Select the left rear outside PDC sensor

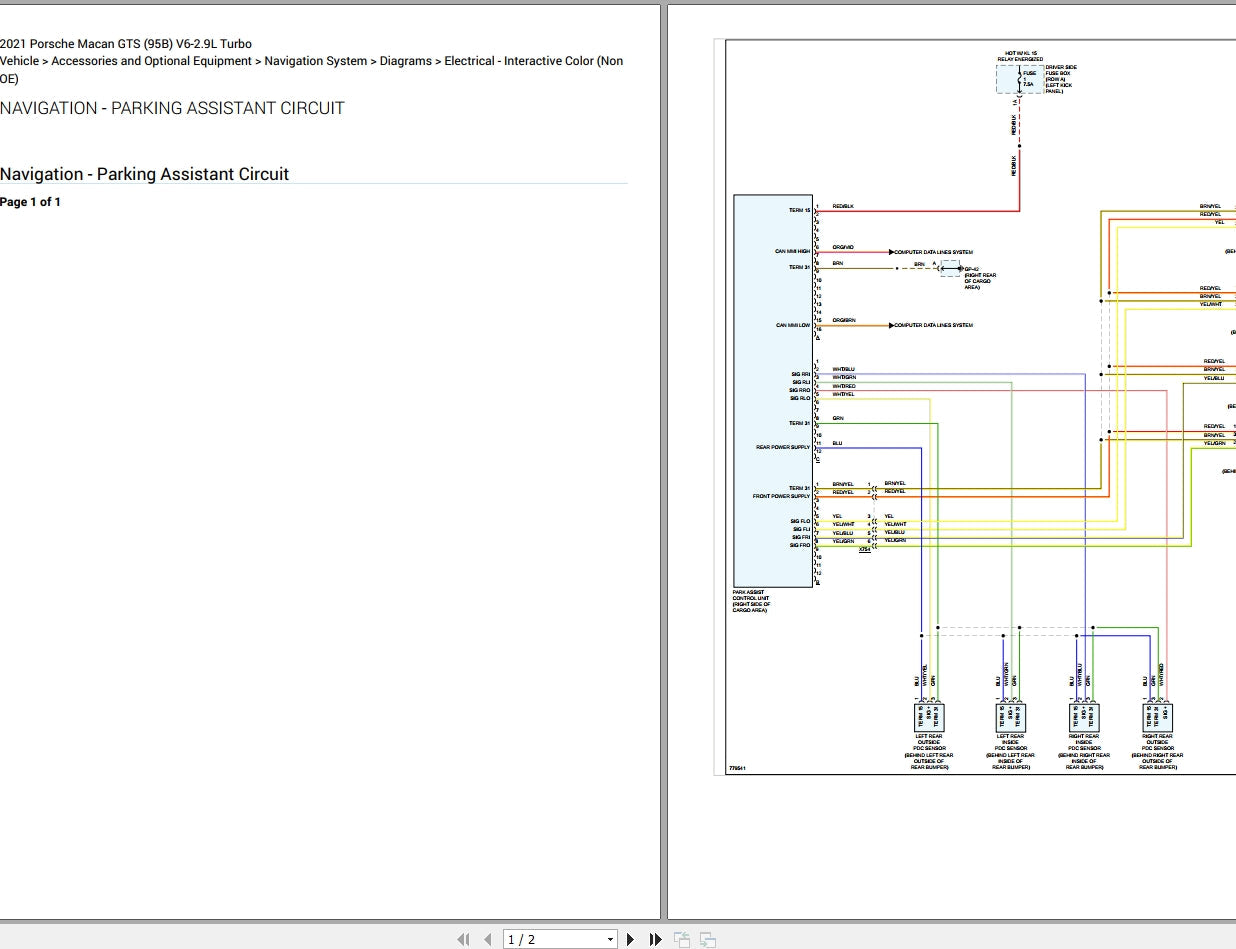(x=929, y=717)
